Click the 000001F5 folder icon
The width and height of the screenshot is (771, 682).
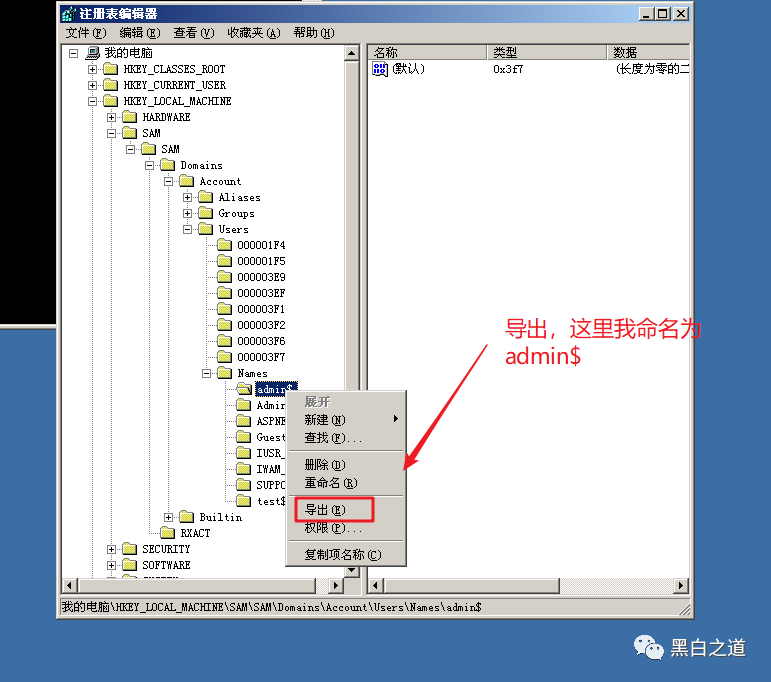click(x=225, y=261)
